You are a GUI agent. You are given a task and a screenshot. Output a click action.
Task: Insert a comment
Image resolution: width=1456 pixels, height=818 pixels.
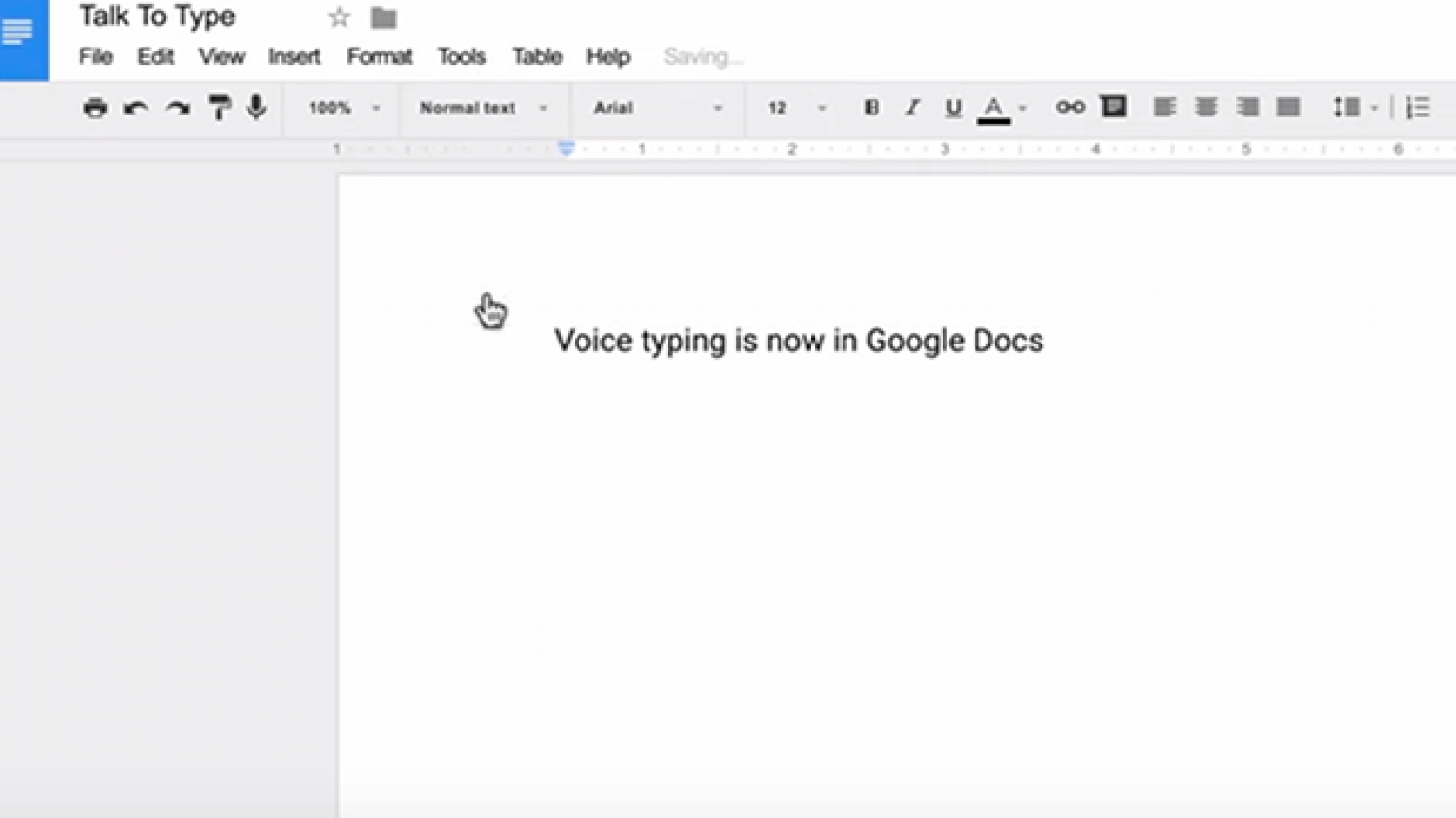tap(1113, 106)
